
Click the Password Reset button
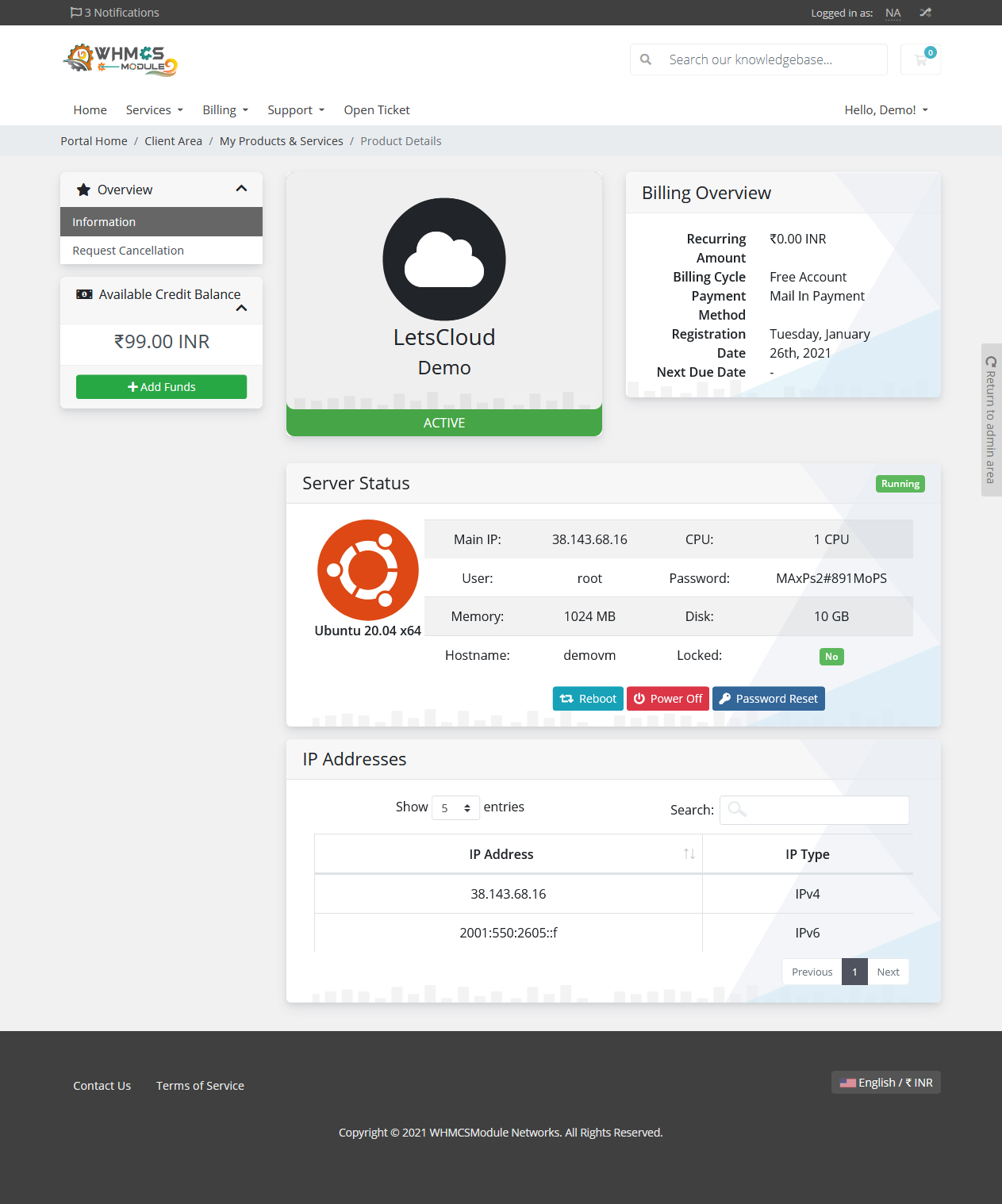point(769,699)
